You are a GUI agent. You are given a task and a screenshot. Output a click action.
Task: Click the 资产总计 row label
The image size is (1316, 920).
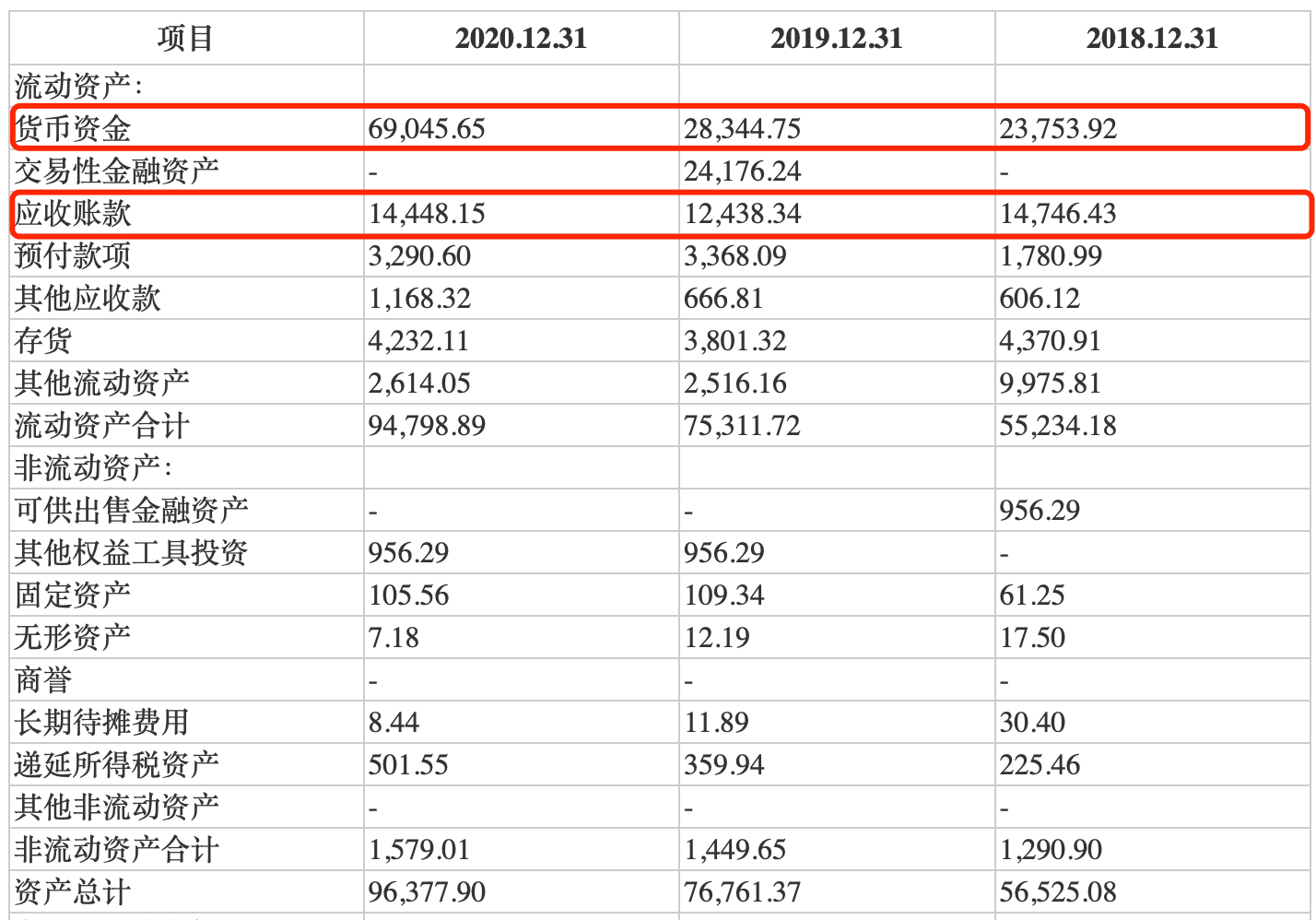coord(73,891)
